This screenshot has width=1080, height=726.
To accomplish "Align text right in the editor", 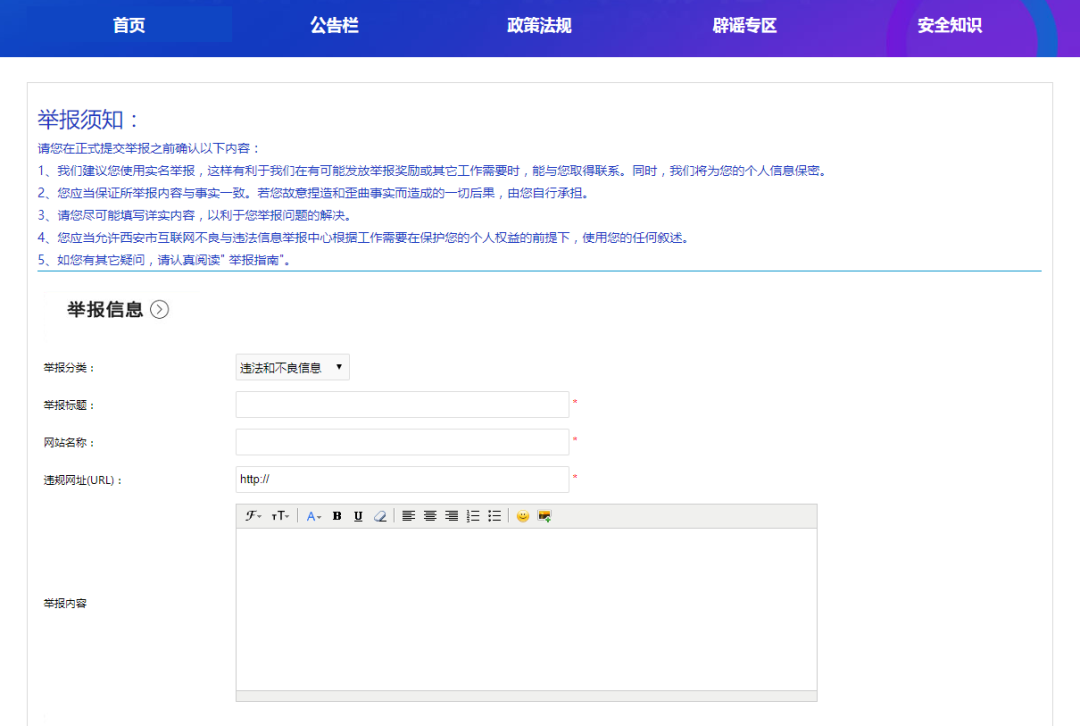I will 451,516.
